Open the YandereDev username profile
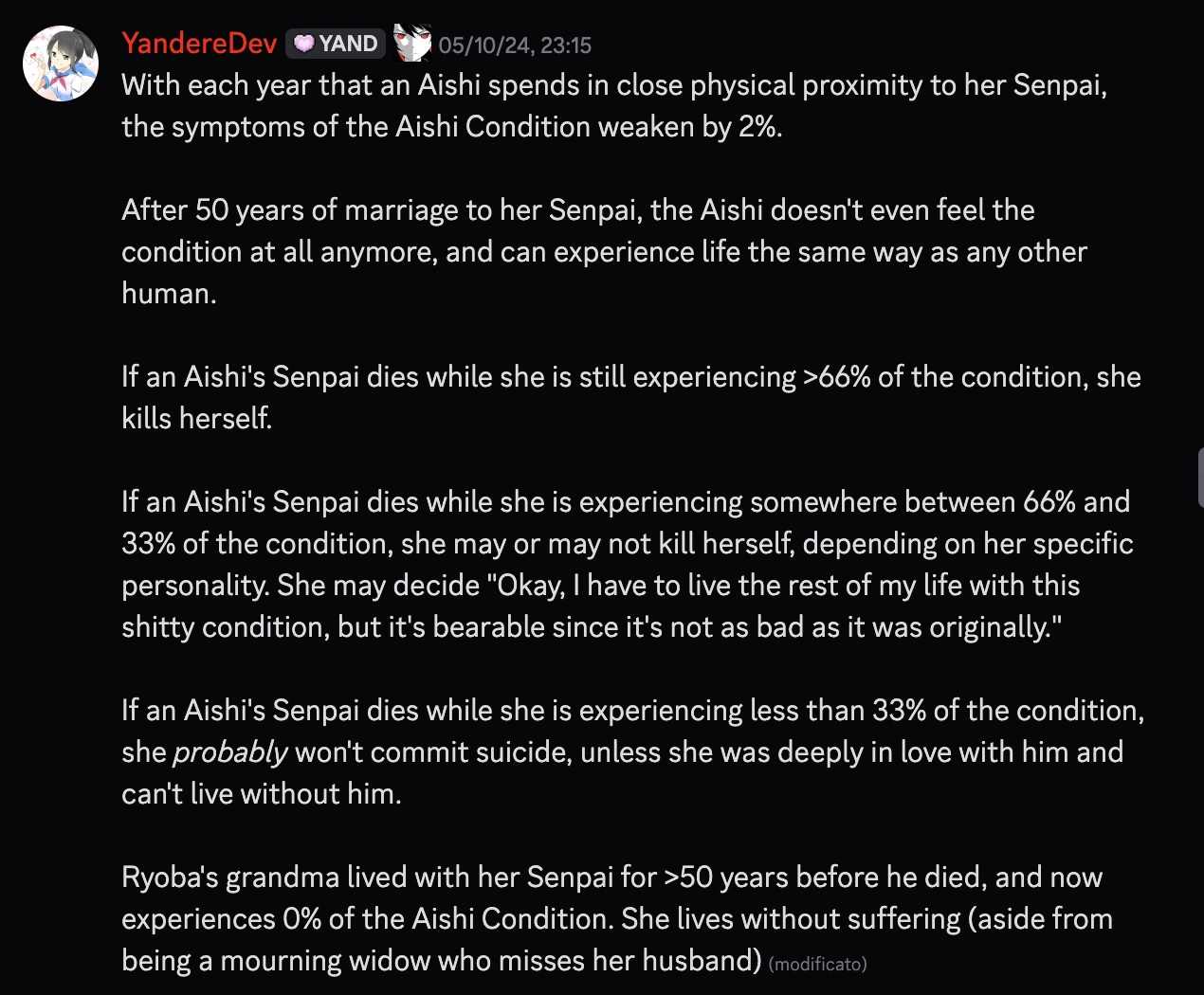The image size is (1204, 995). [x=199, y=44]
